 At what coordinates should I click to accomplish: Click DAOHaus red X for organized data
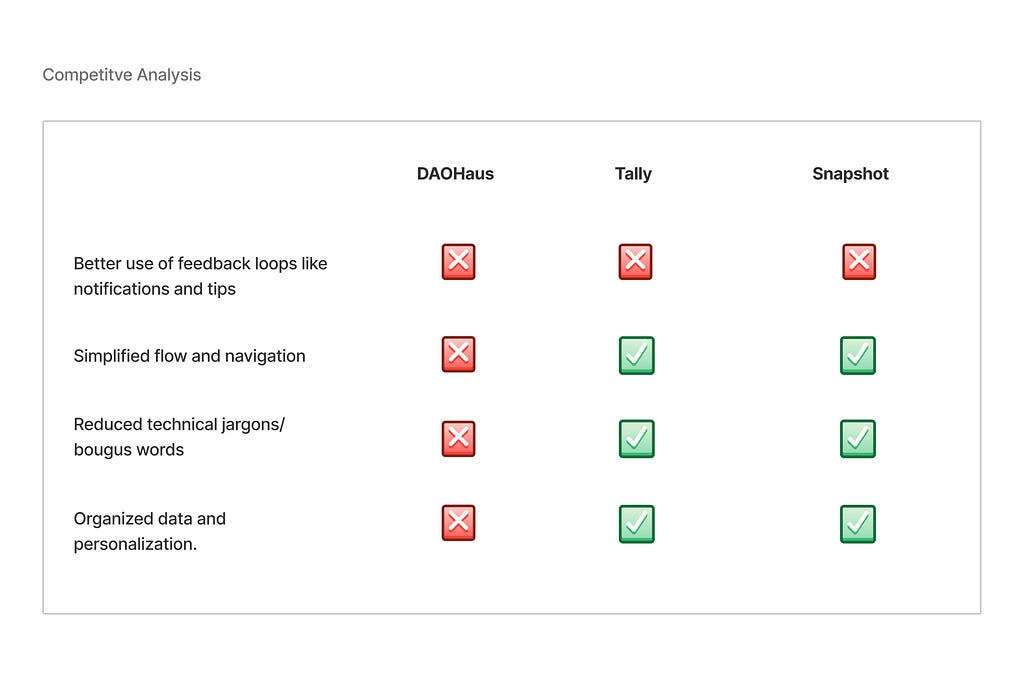458,523
